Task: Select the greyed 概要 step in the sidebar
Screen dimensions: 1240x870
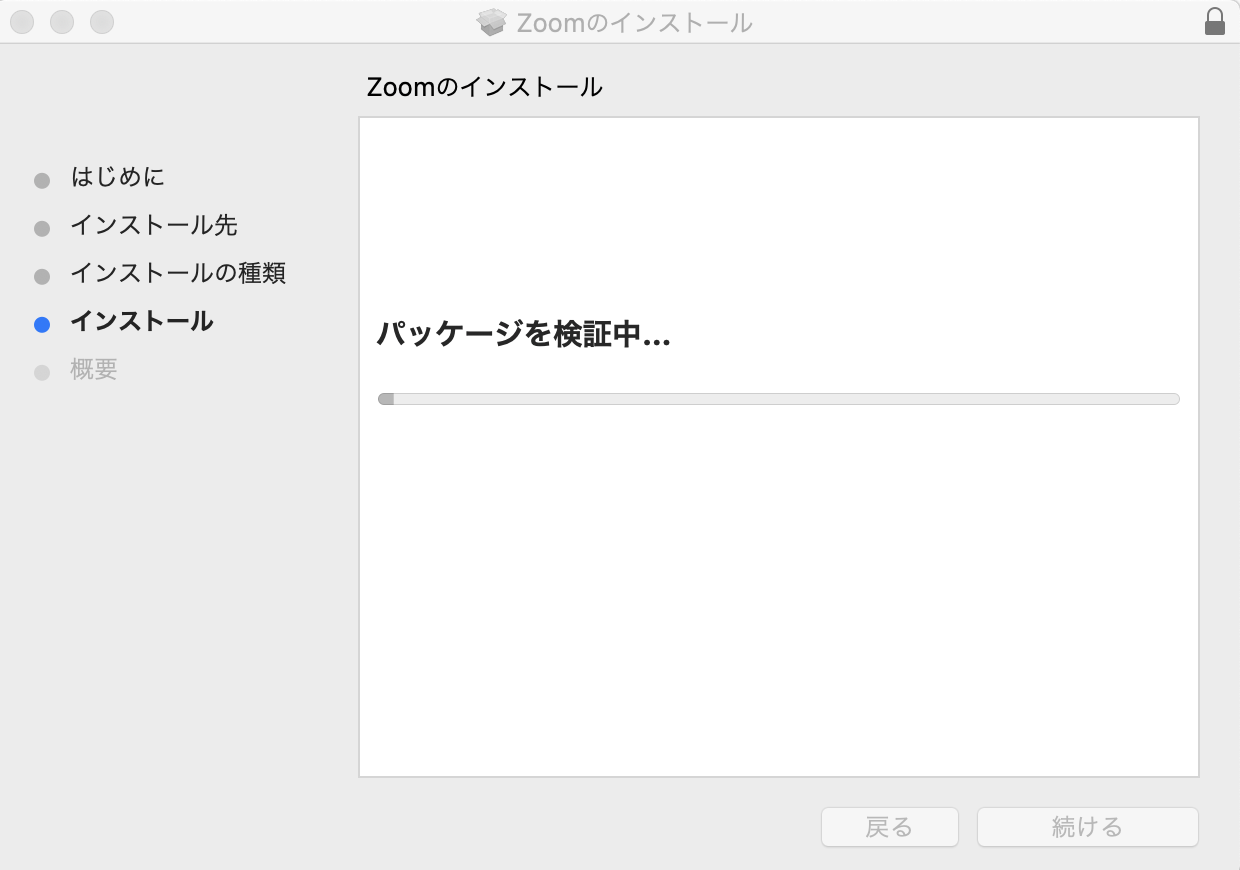Action: pyautogui.click(x=94, y=369)
